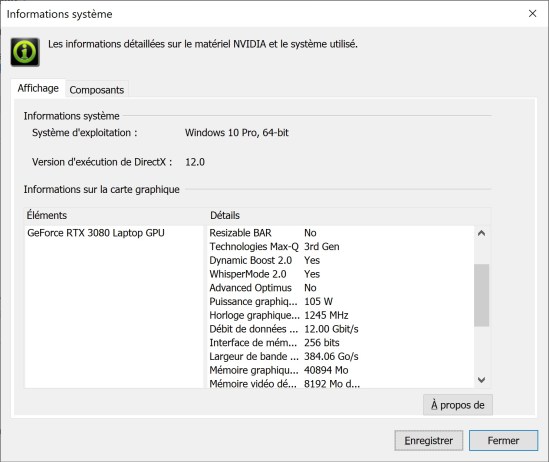549x462 pixels.
Task: Select the Largeur de bande 384.06 Go/s row
Action: point(341,356)
